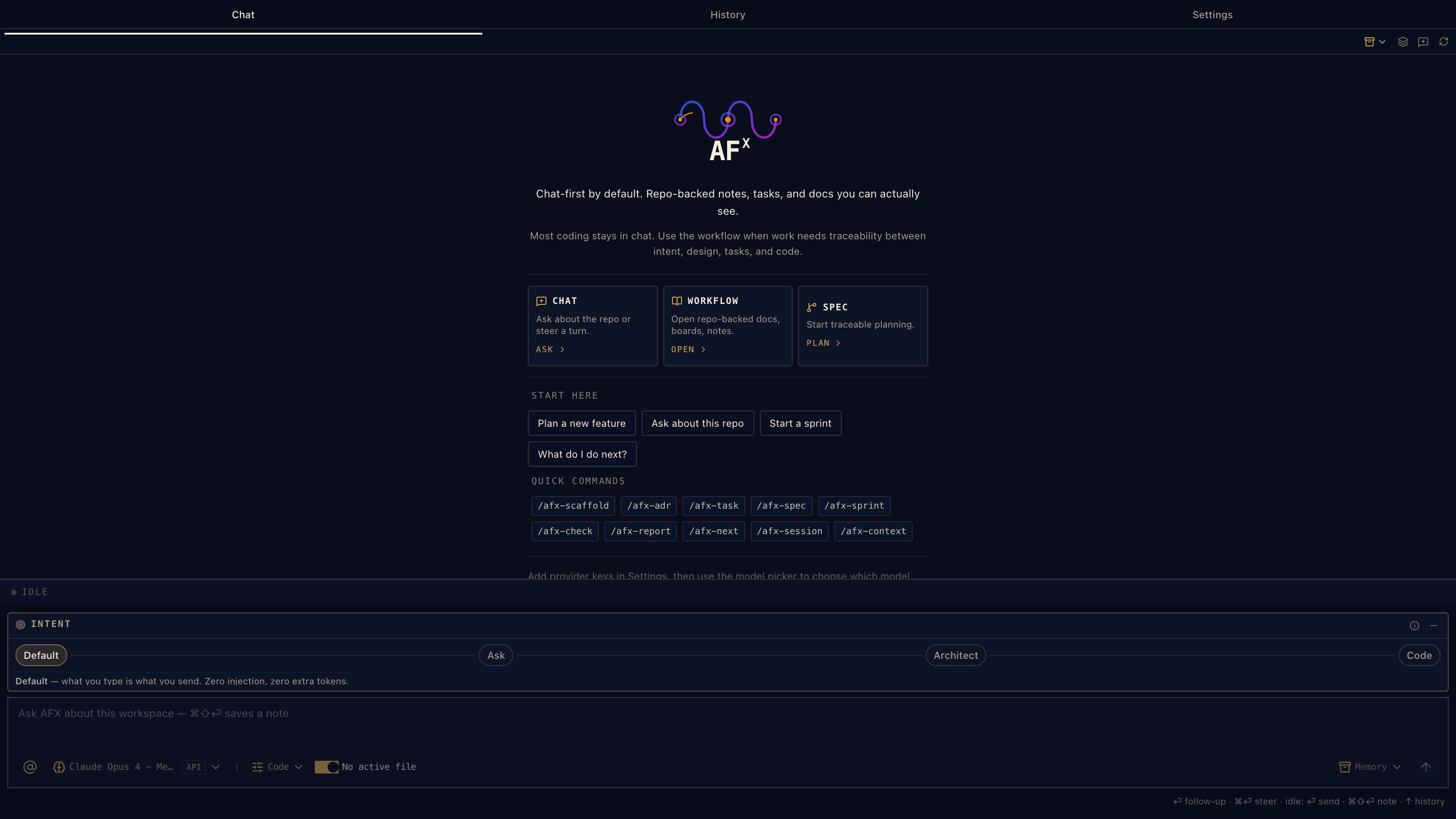Click the brain icon beside Claude Opus 4
The width and height of the screenshot is (1456, 819).
pos(59,767)
